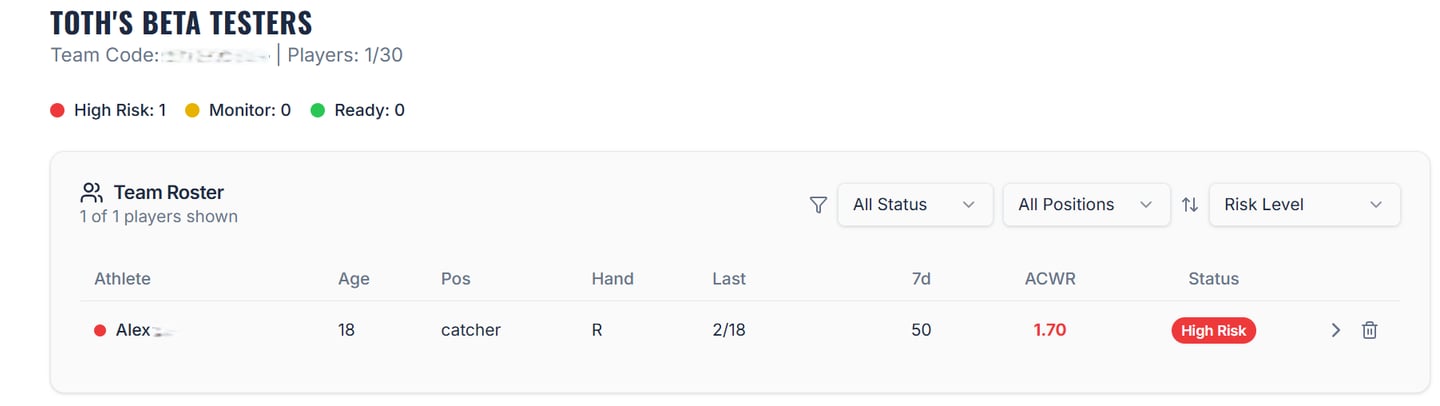Screen dimensions: 1440x406
Task: Click the sort arrows icon
Action: 1189,205
